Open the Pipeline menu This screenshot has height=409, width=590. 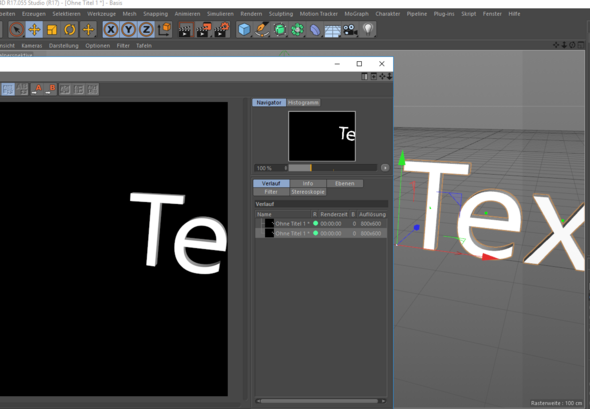417,14
